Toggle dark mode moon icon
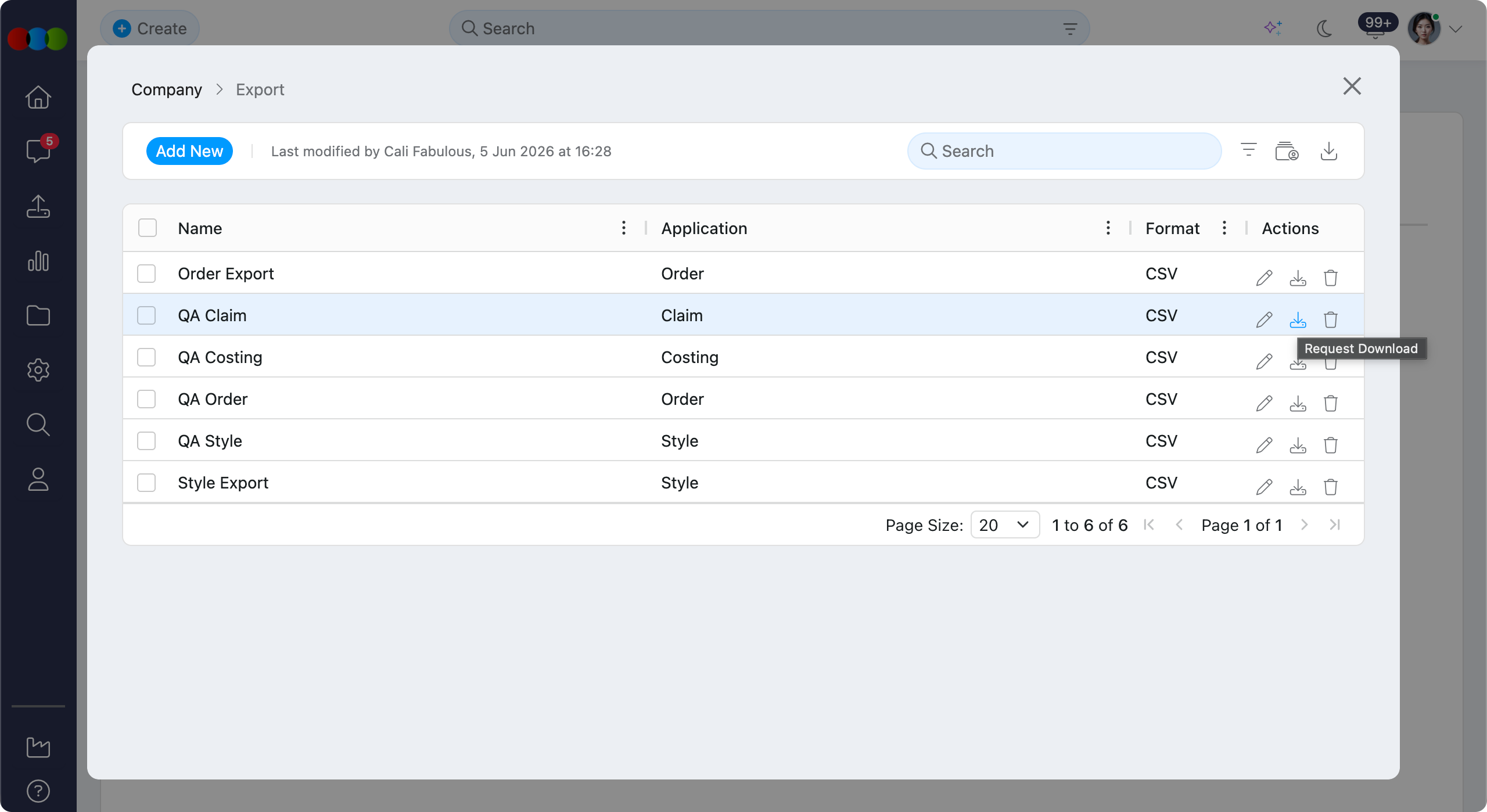Image resolution: width=1487 pixels, height=812 pixels. click(1324, 28)
